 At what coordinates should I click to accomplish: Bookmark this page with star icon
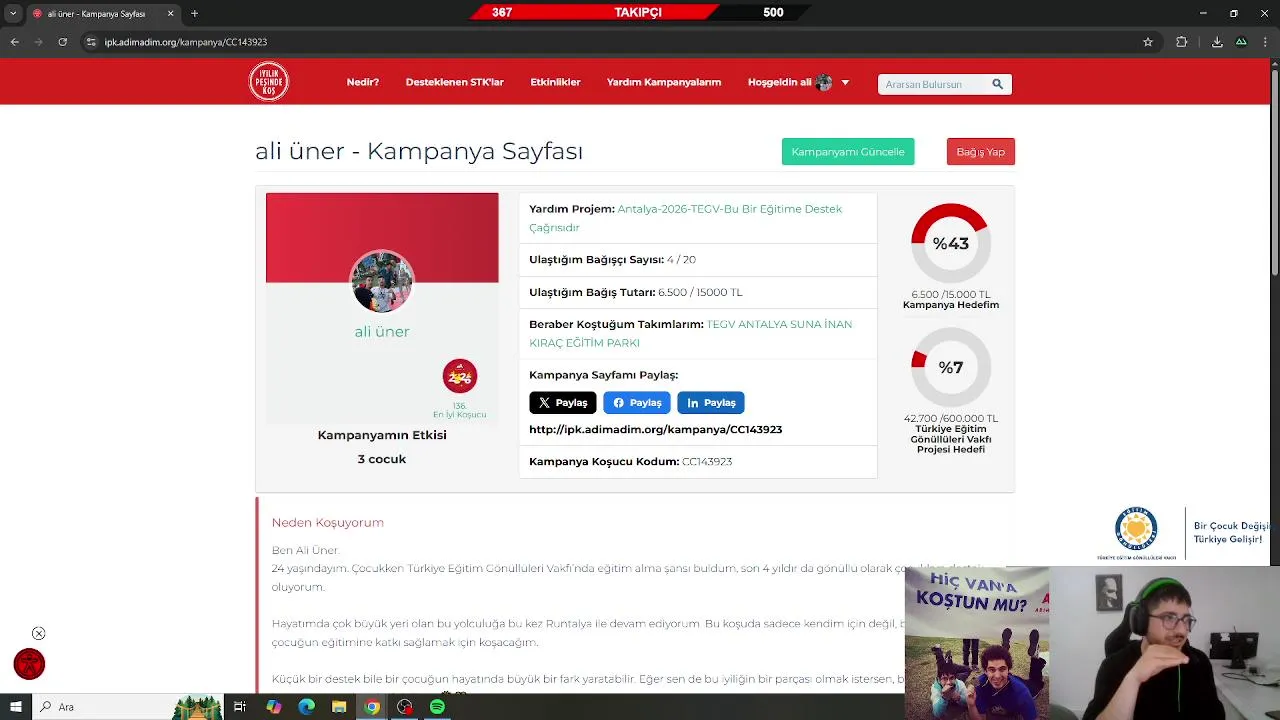point(1148,42)
